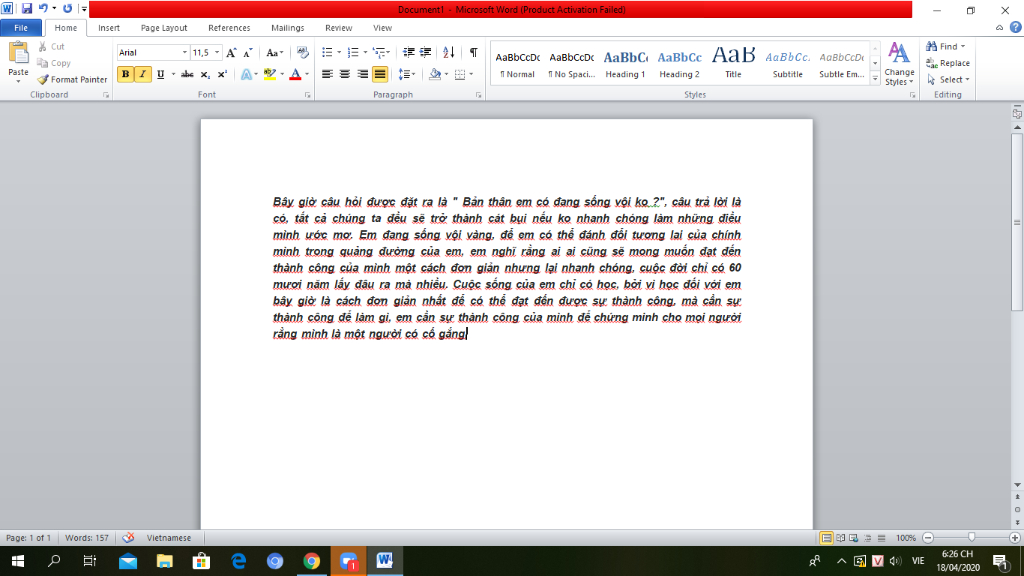Activate the Format Painter brush
The image size is (1024, 576).
pyautogui.click(x=43, y=80)
